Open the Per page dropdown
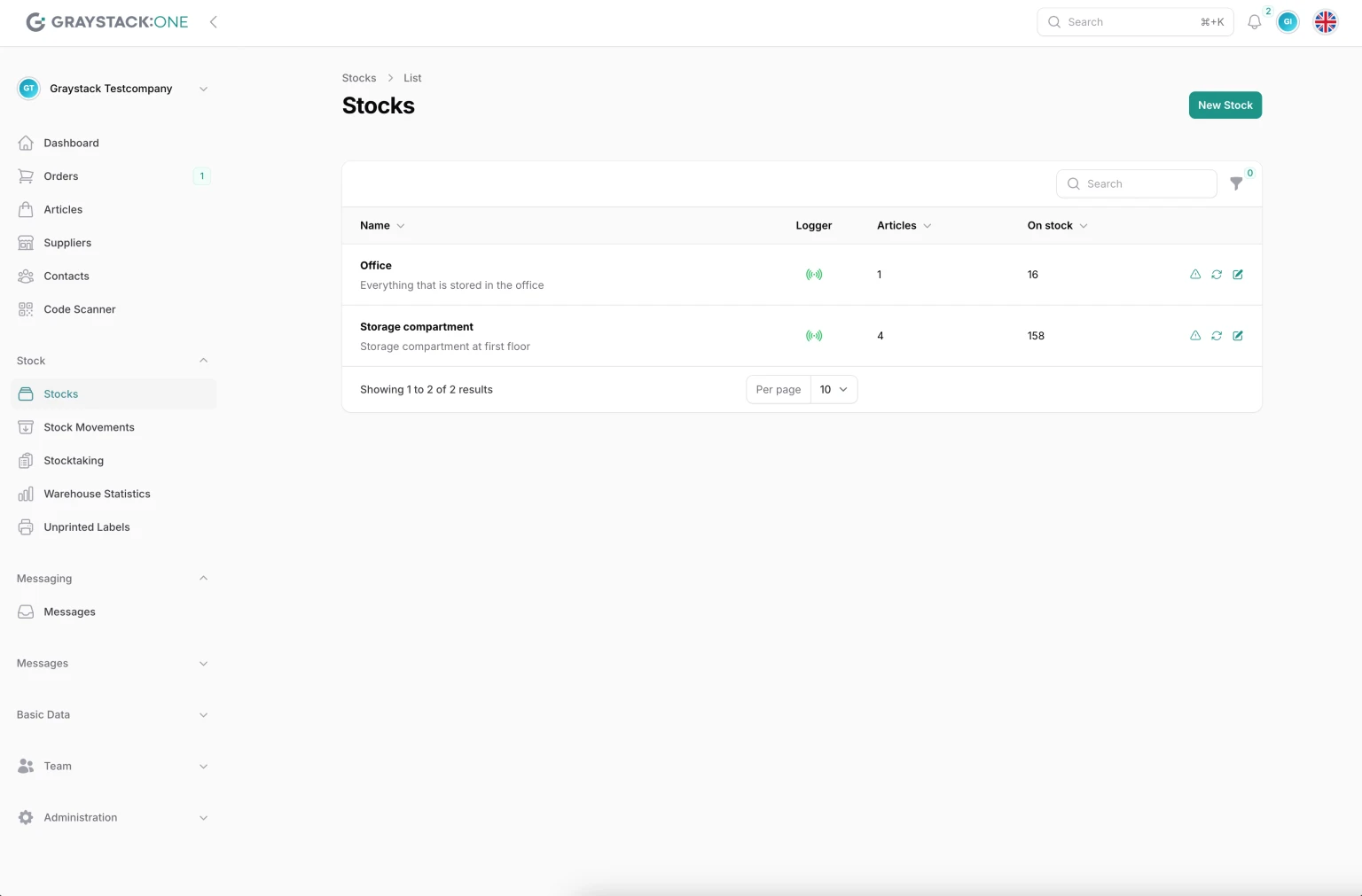Image resolution: width=1362 pixels, height=896 pixels. coord(834,390)
